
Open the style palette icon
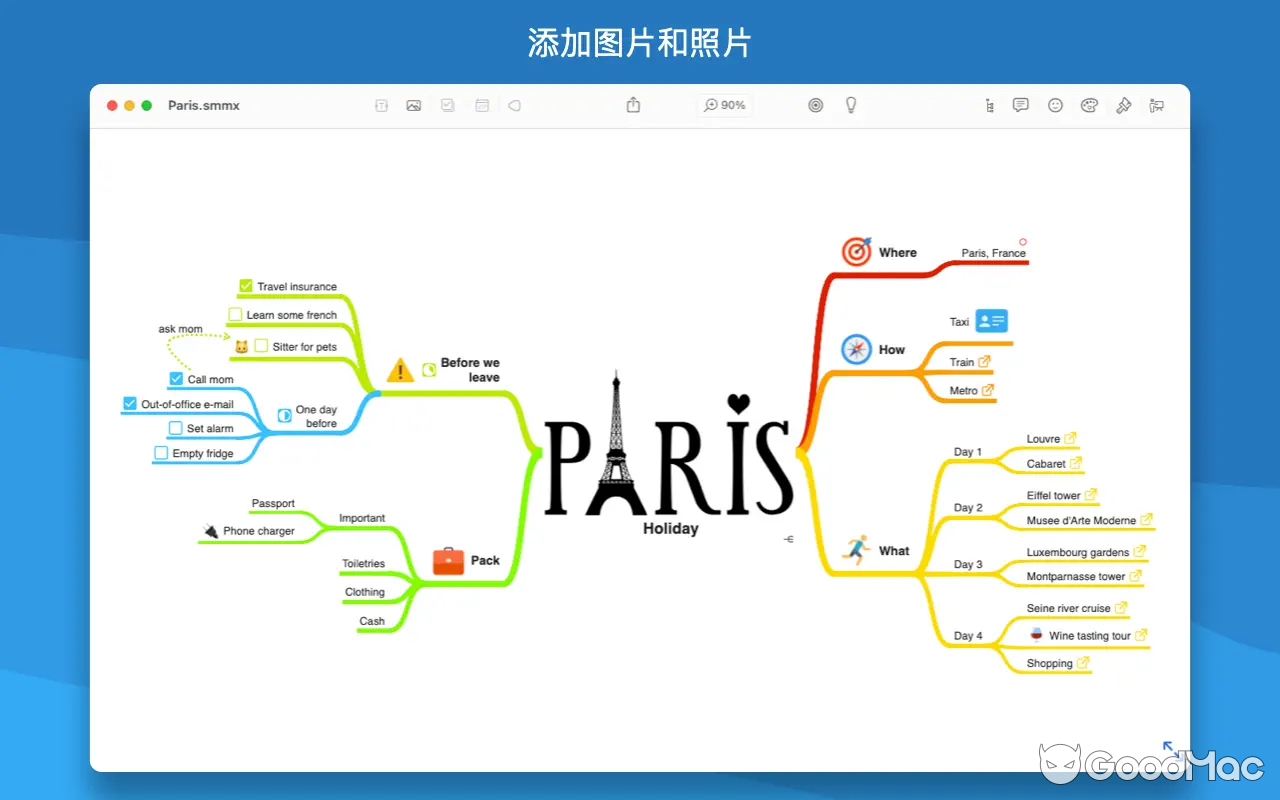click(x=1089, y=105)
